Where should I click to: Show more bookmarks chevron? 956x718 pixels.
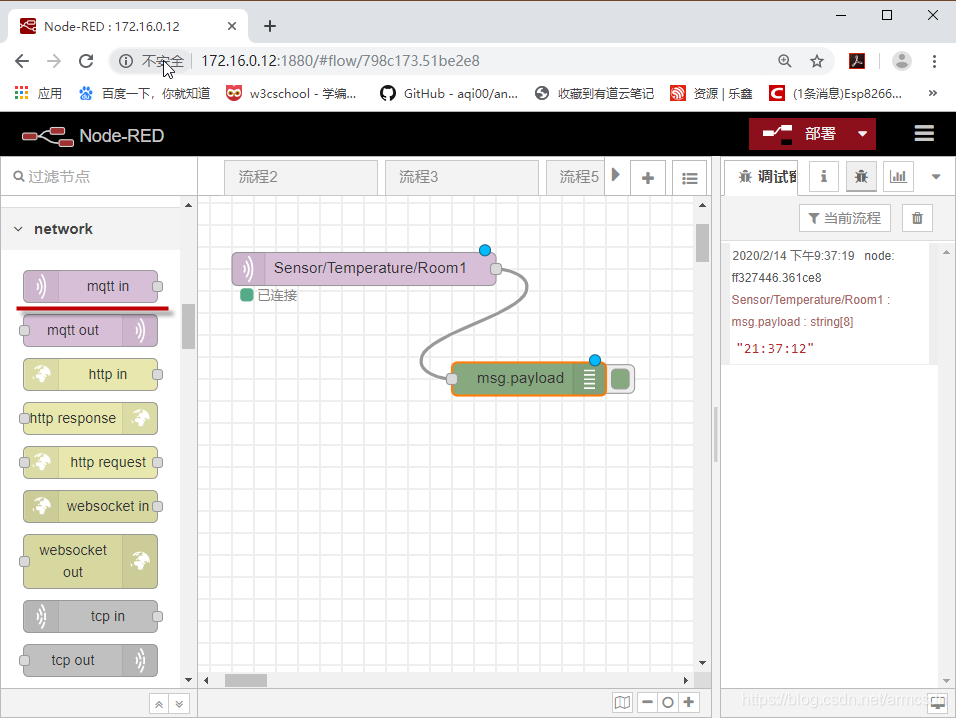[x=932, y=93]
